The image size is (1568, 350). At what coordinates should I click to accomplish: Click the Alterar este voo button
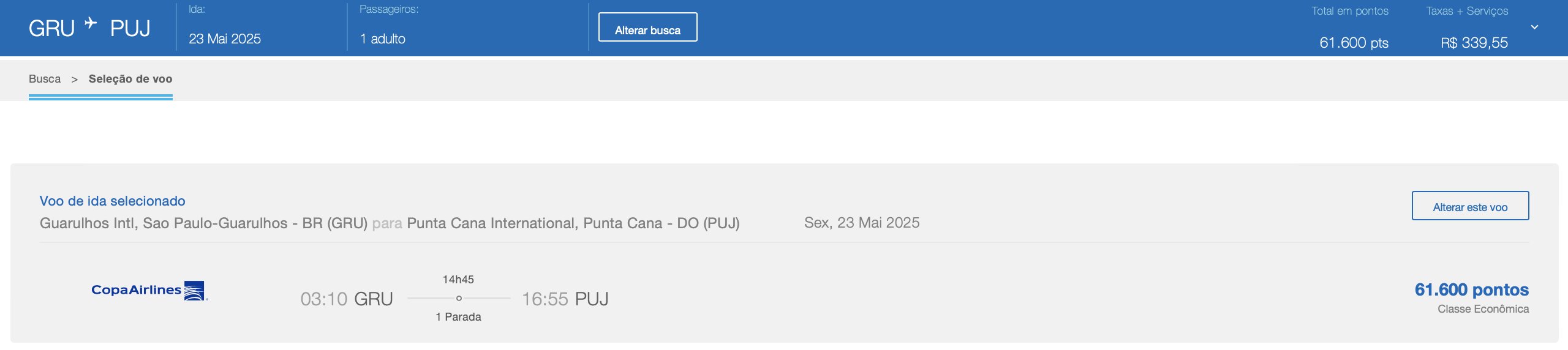[1470, 206]
